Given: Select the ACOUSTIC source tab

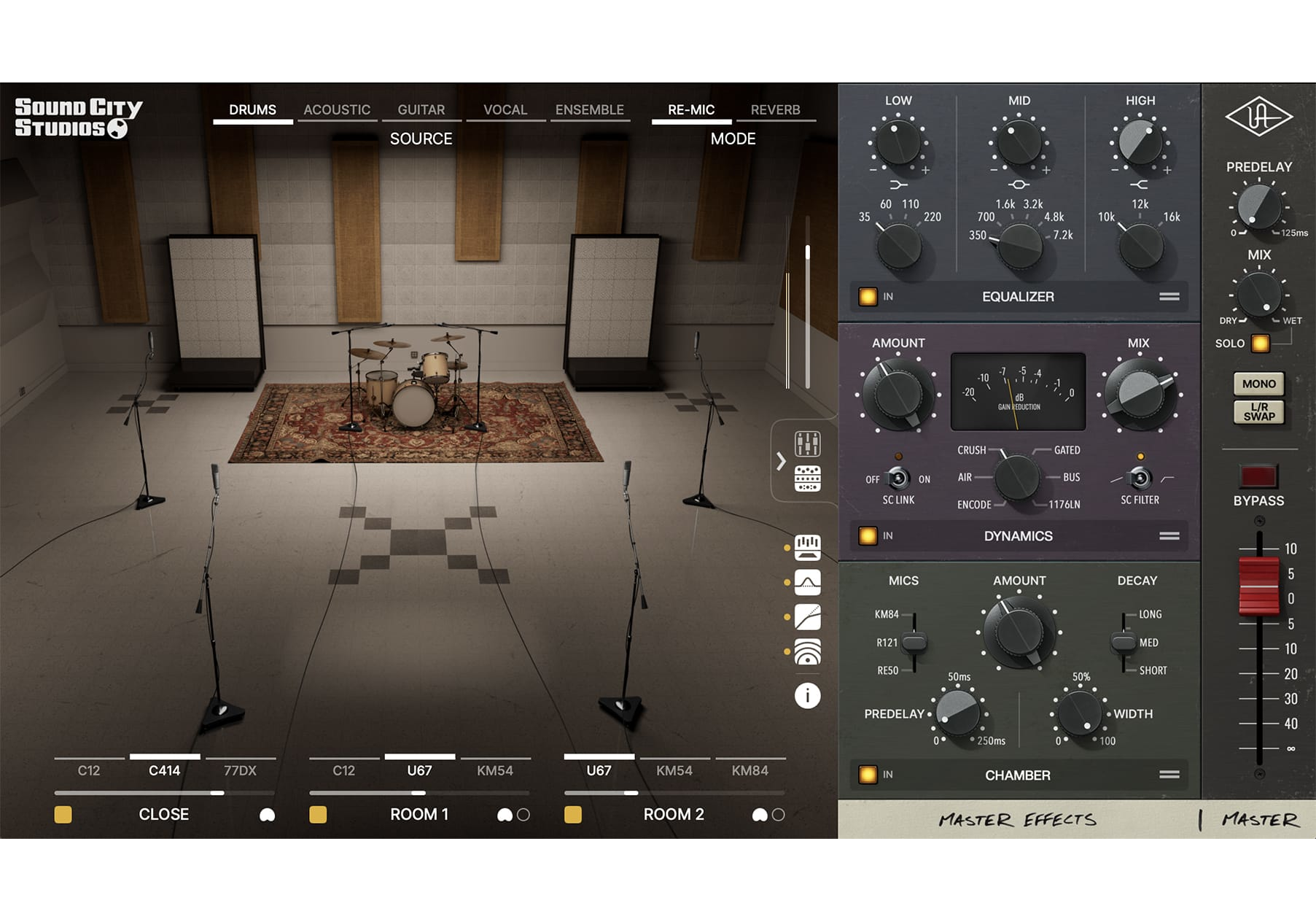Looking at the screenshot, I should point(337,110).
